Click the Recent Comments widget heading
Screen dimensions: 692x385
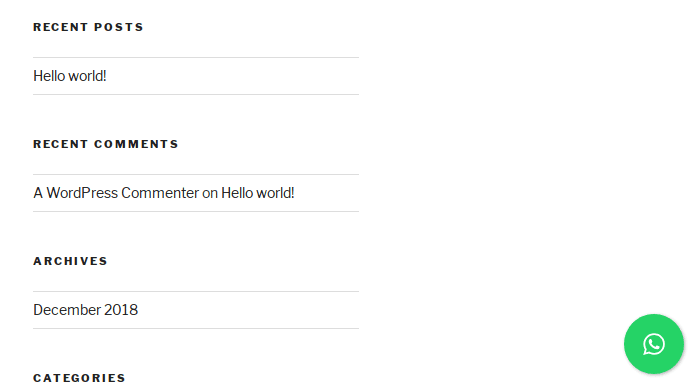[106, 144]
